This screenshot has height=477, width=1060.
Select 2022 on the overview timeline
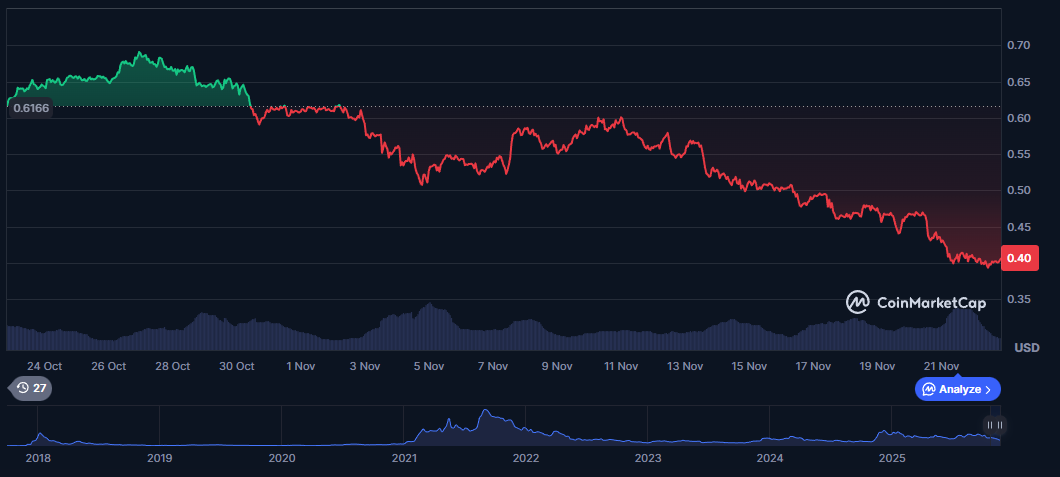click(x=525, y=458)
